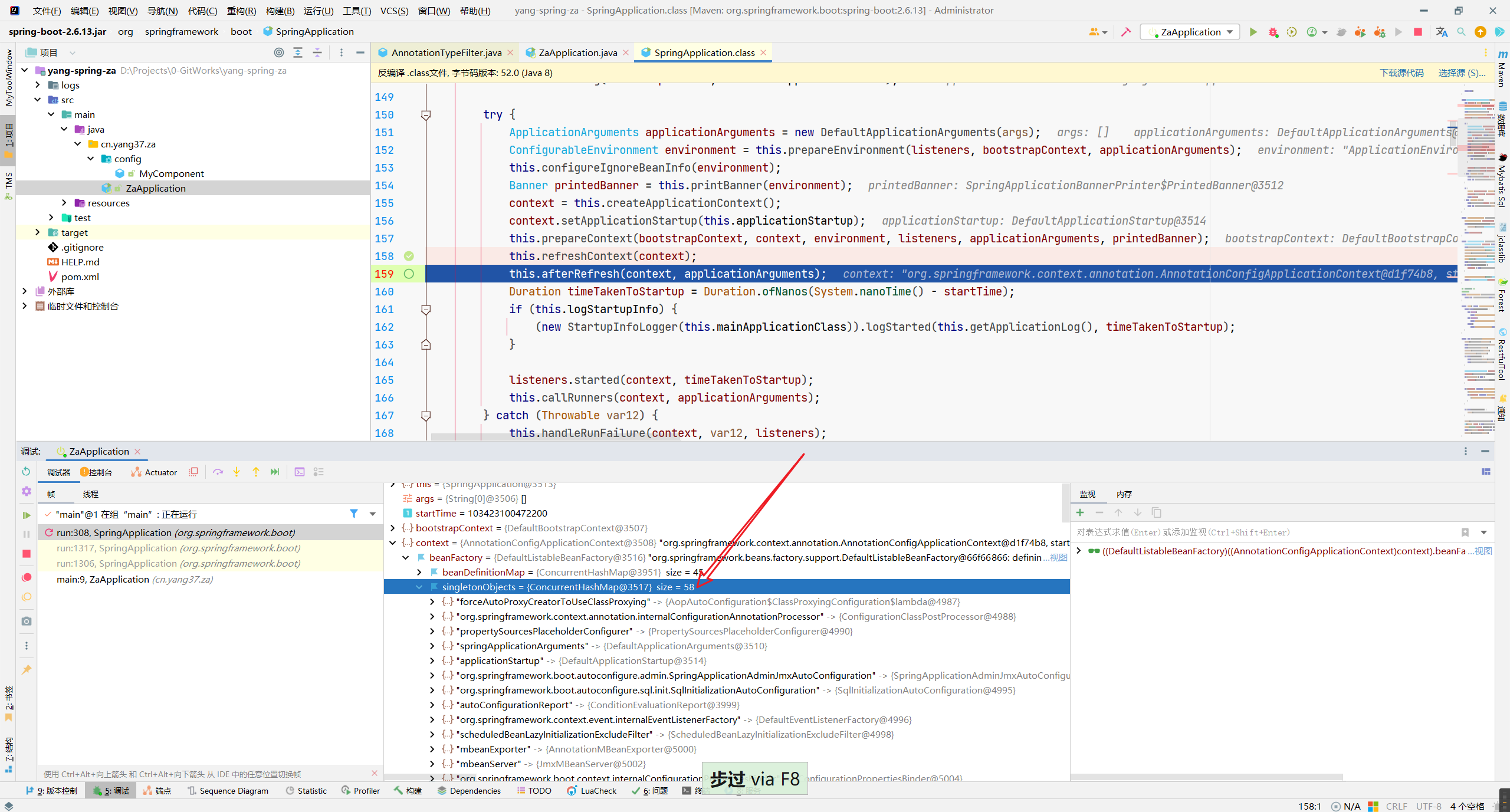Click Mute Breakpoints icon in debug sidebar
The image size is (1510, 812).
click(x=26, y=597)
